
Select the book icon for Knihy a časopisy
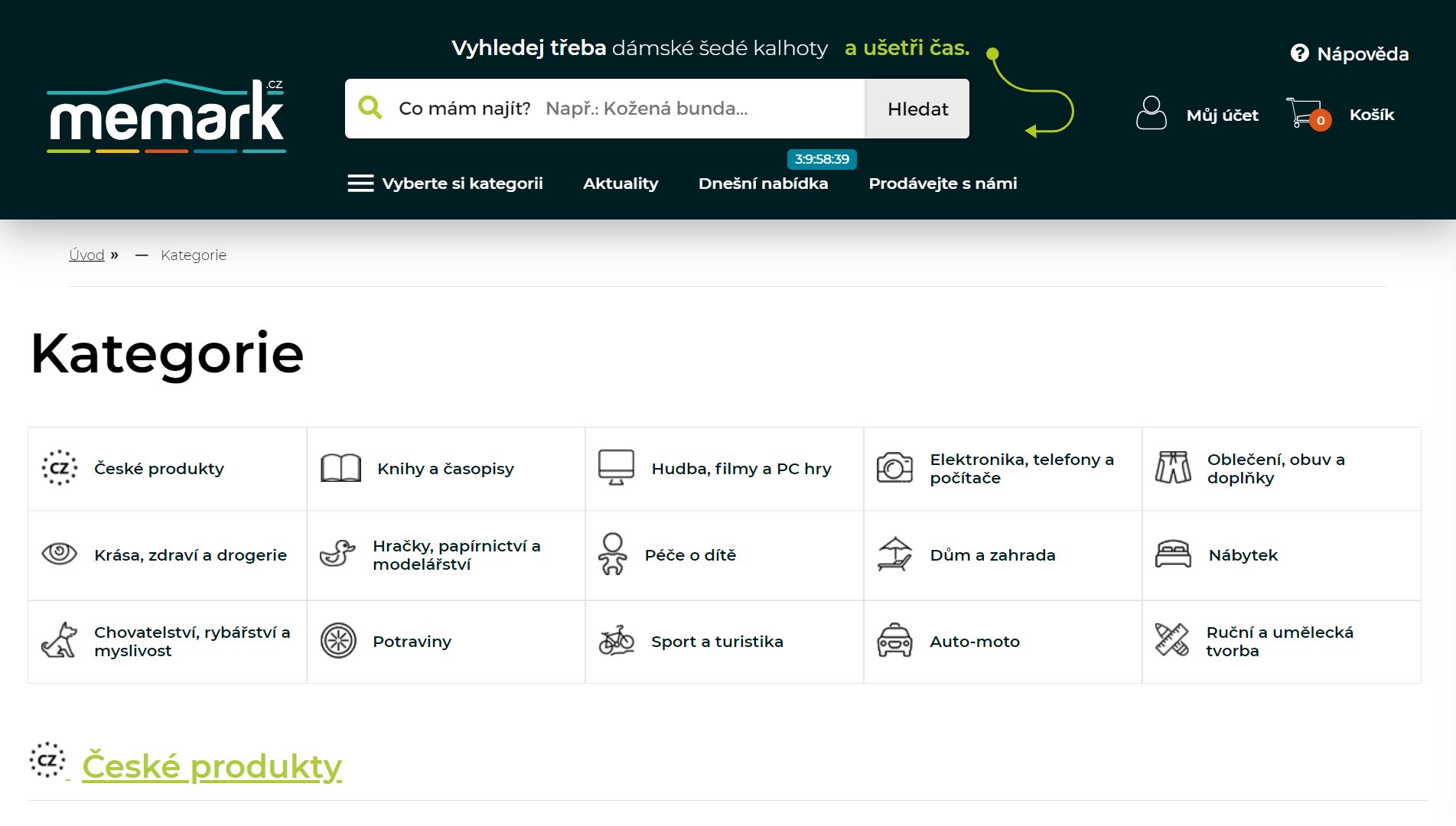click(340, 468)
